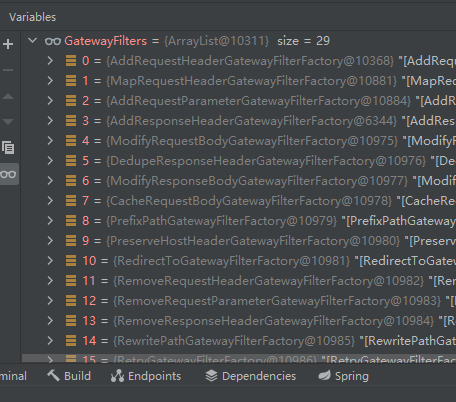Click list icon of element 3

(71, 121)
